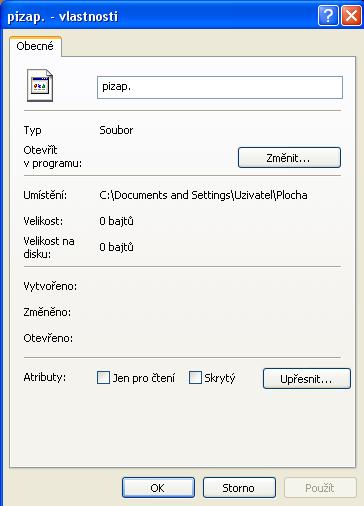Click the 0 bajtů value beside Velikost na disku

(116, 247)
